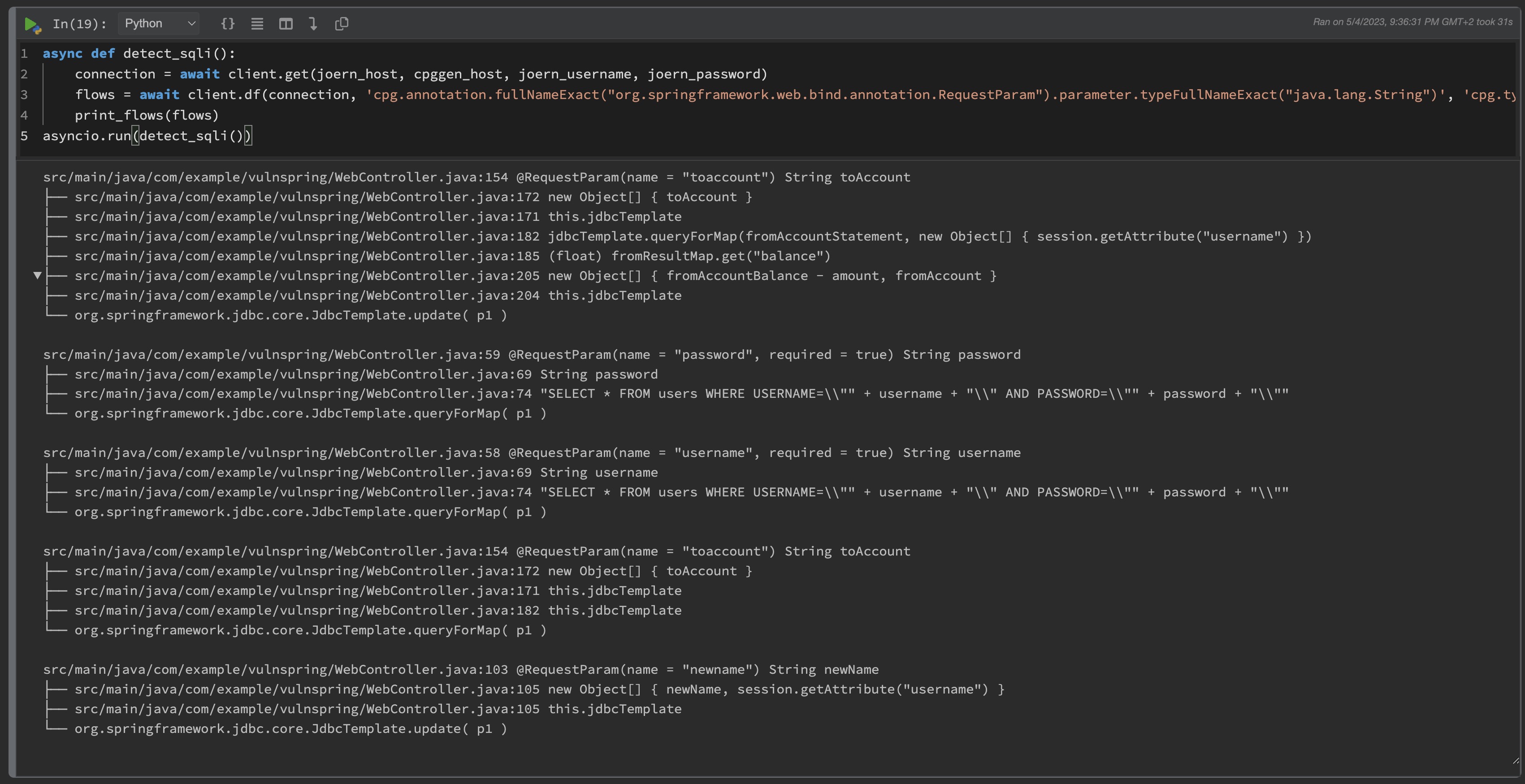Select the WebController.java:103 newName flow header
This screenshot has height=784, width=1525.
pyautogui.click(x=460, y=669)
